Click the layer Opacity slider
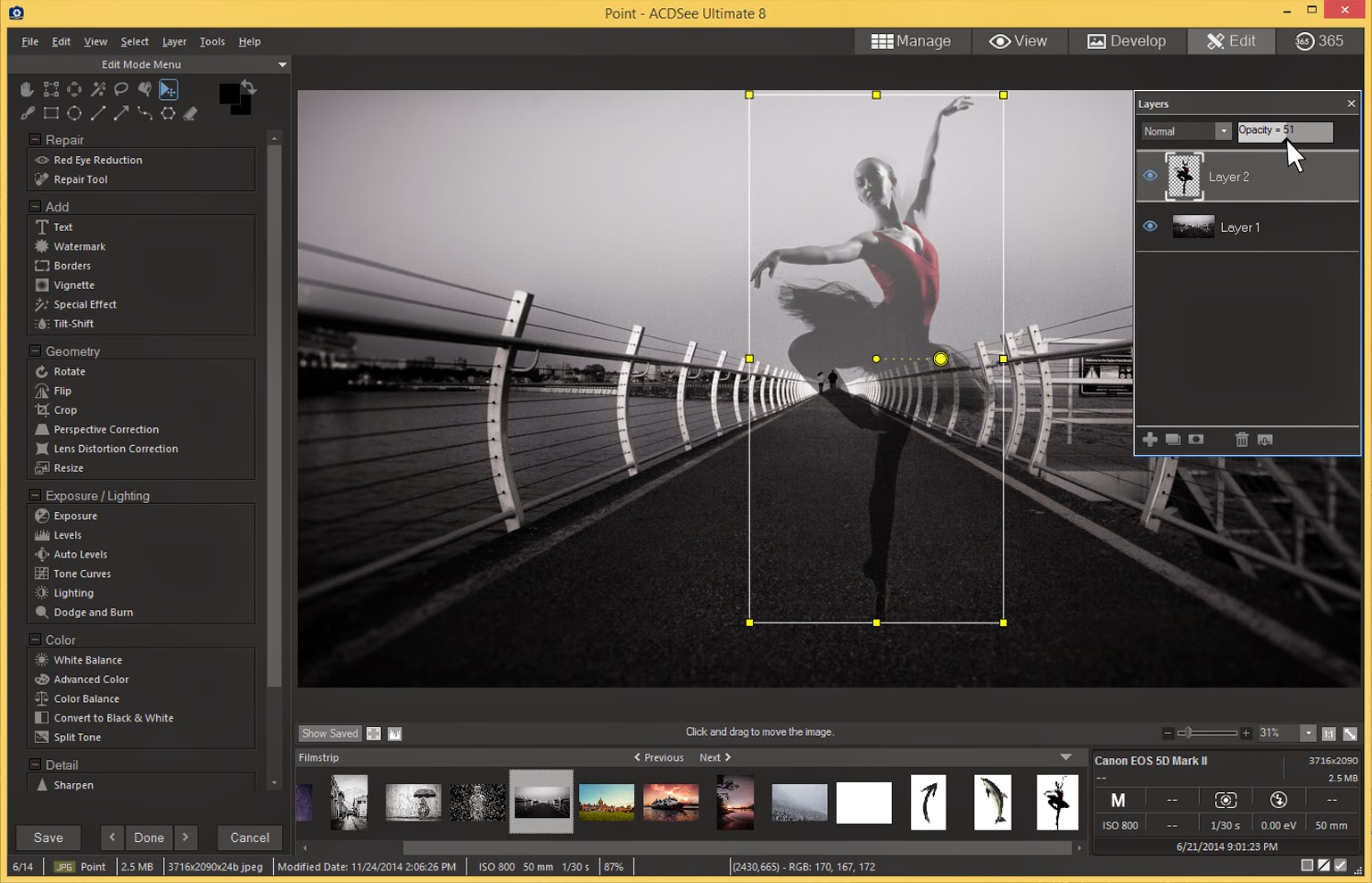Viewport: 1372px width, 883px height. (1285, 131)
